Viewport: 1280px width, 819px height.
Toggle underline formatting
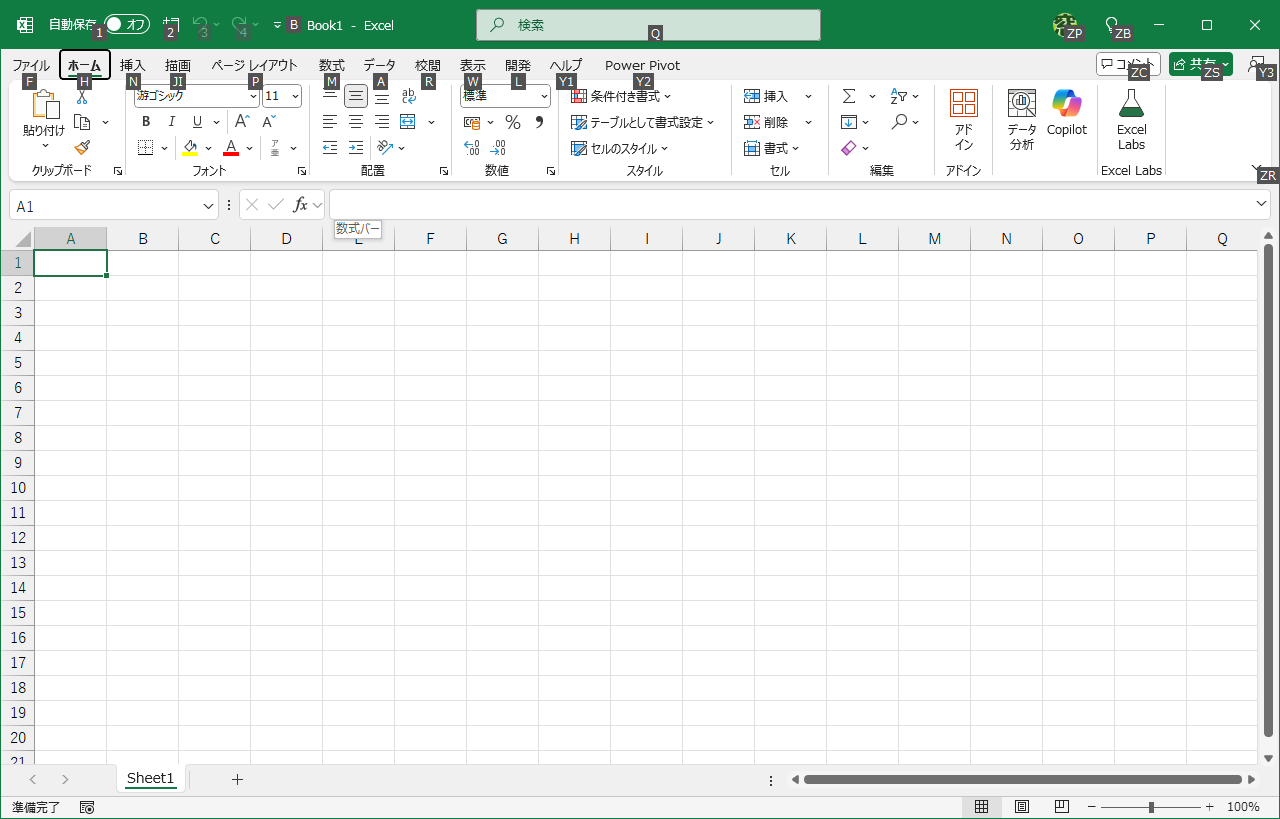click(x=197, y=122)
